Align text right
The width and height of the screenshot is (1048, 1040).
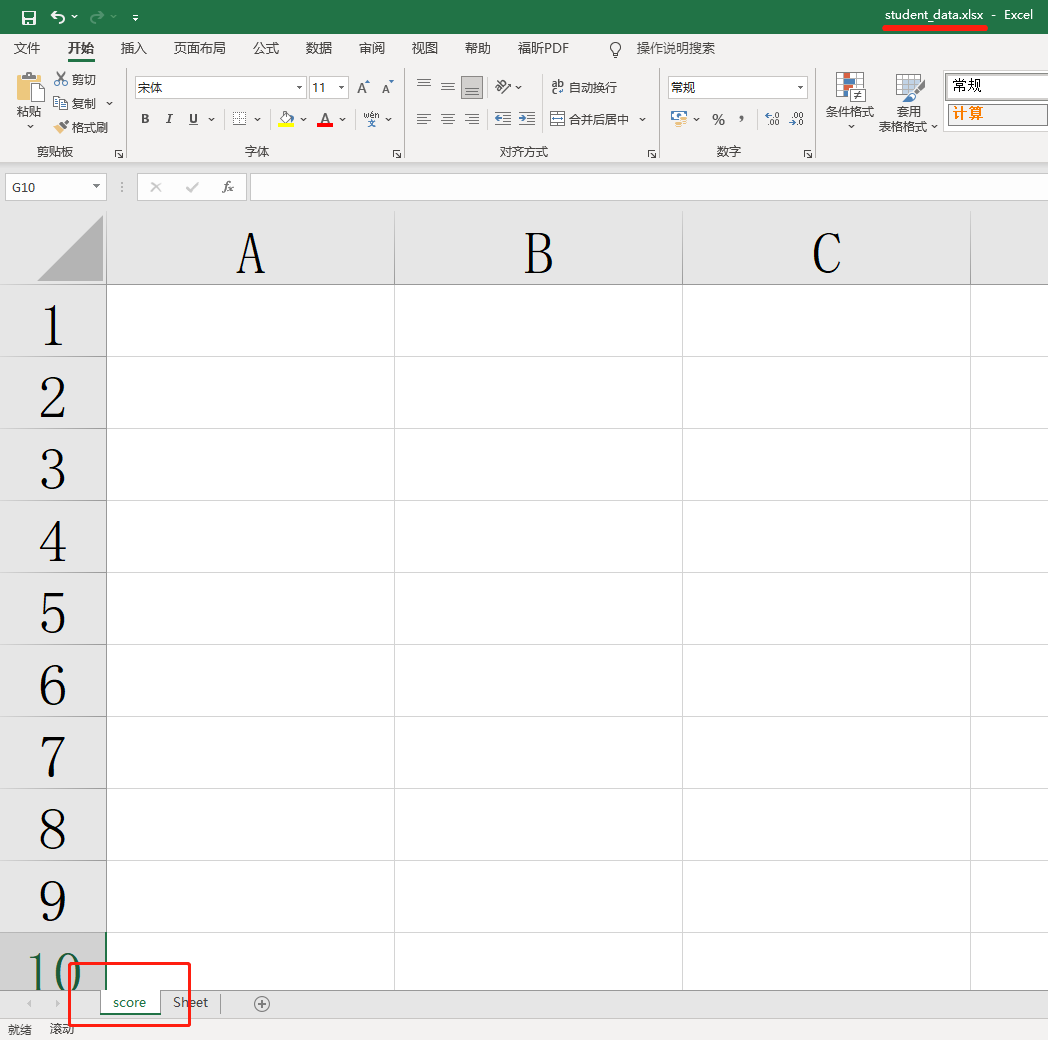coord(472,119)
